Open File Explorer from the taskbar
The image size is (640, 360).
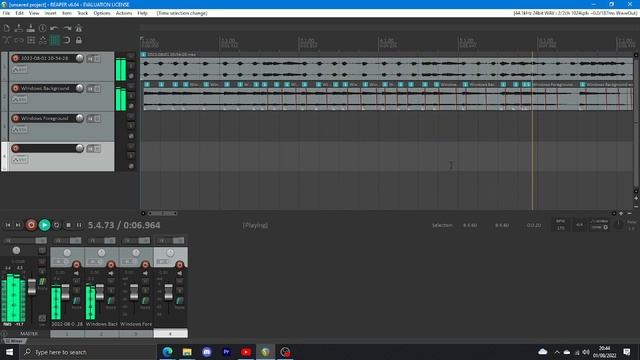click(x=187, y=352)
